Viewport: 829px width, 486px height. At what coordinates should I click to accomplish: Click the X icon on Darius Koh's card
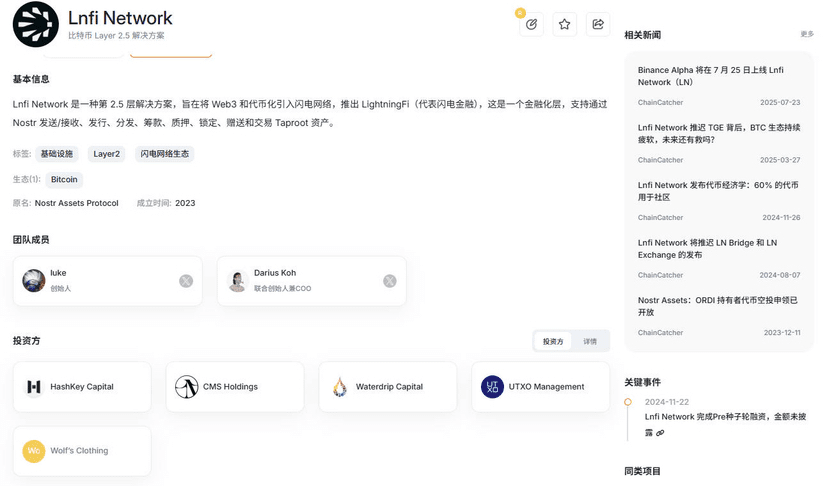point(390,281)
